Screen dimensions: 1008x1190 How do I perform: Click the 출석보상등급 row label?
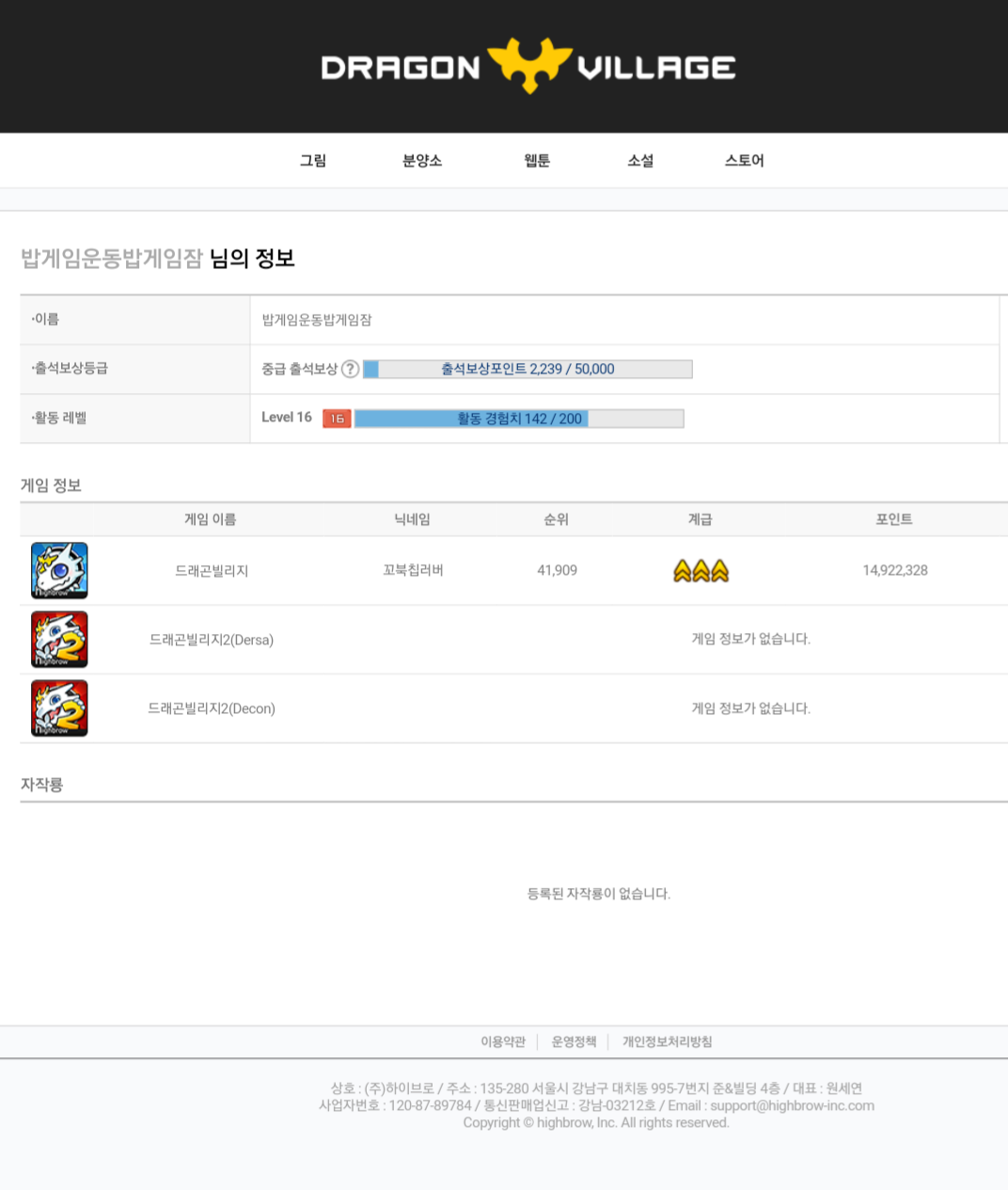pyautogui.click(x=70, y=368)
